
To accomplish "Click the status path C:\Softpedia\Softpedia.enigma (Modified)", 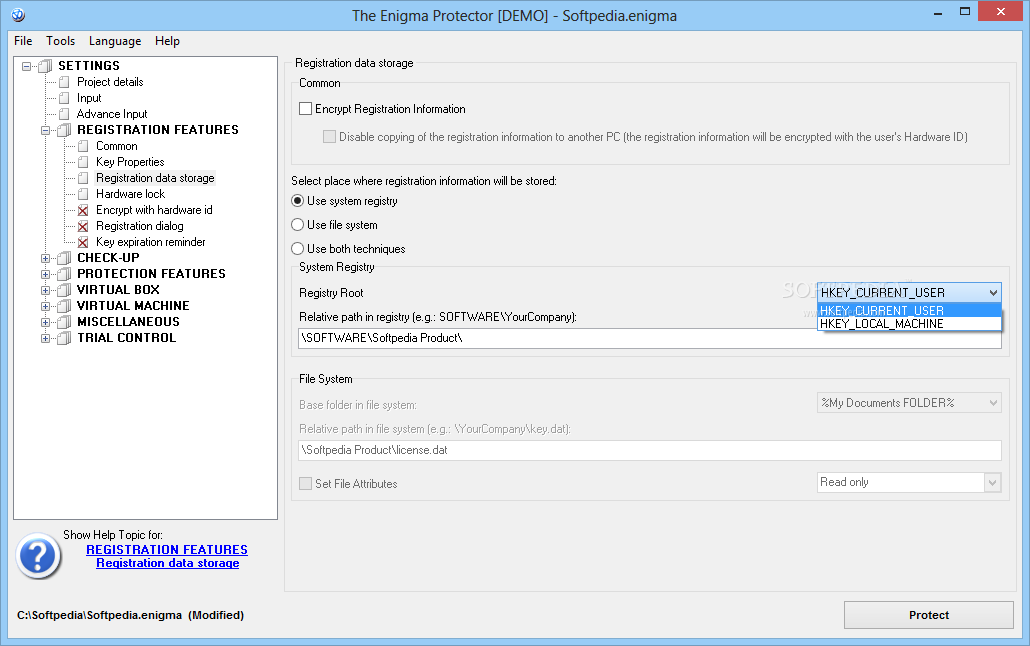I will (130, 615).
